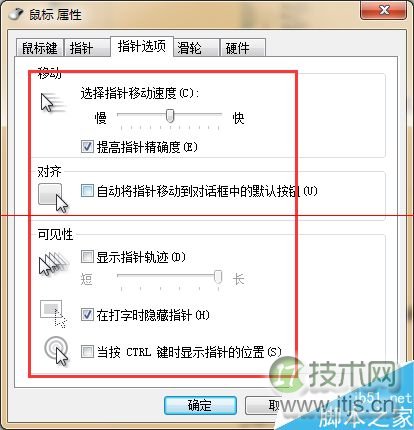414x430 pixels.
Task: Enable 显示指针轨迹 checkbox
Action: pos(87,257)
